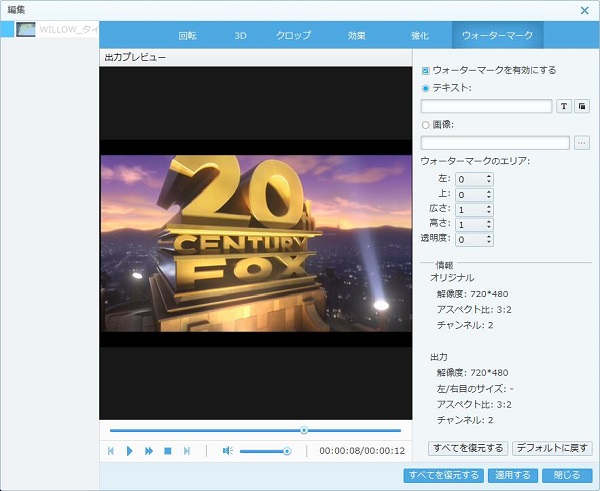The width and height of the screenshot is (600, 491).
Task: Click the 20th Century Fox preview frame
Action: tap(256, 243)
